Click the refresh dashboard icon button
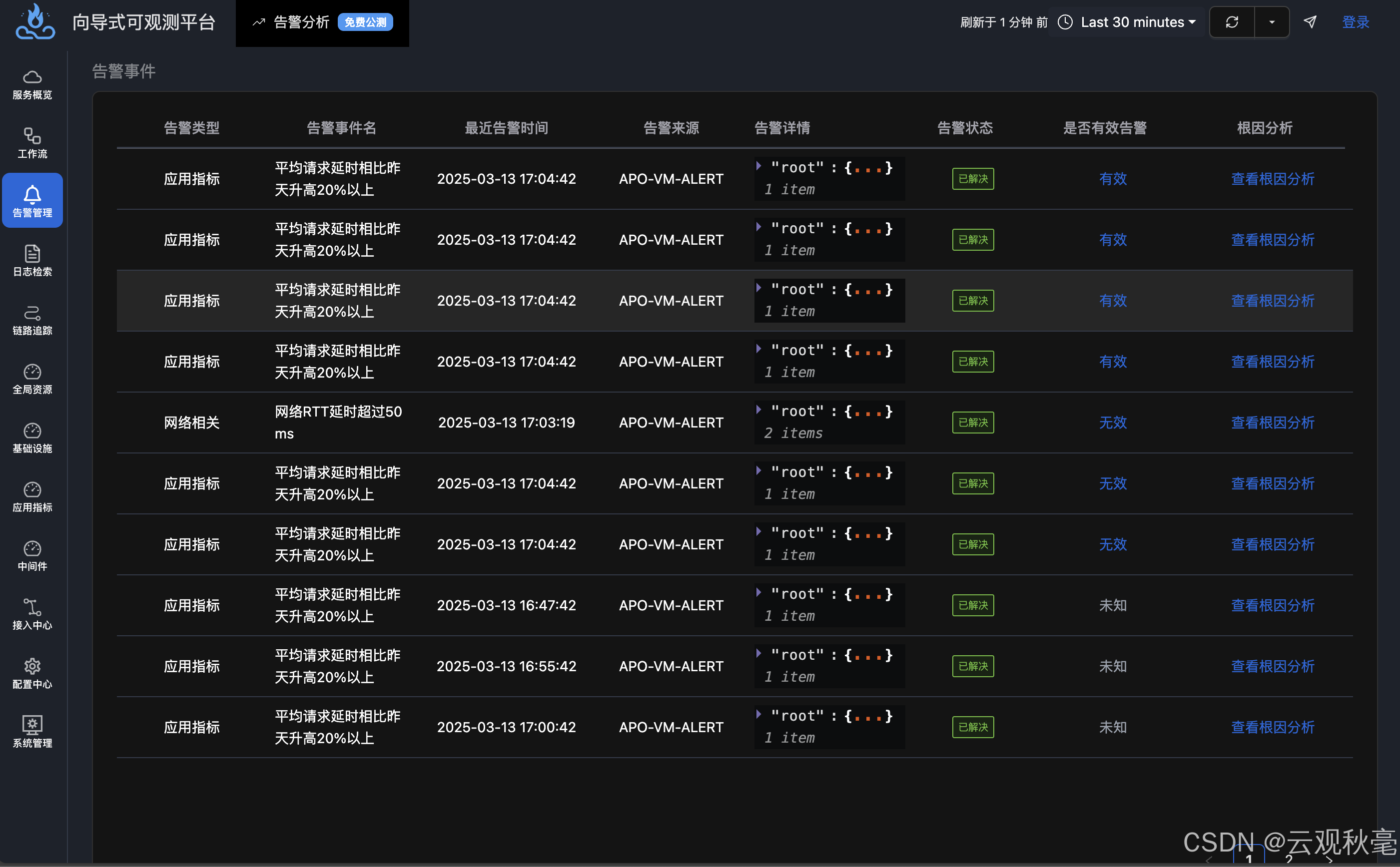This screenshot has width=1400, height=867. point(1232,22)
